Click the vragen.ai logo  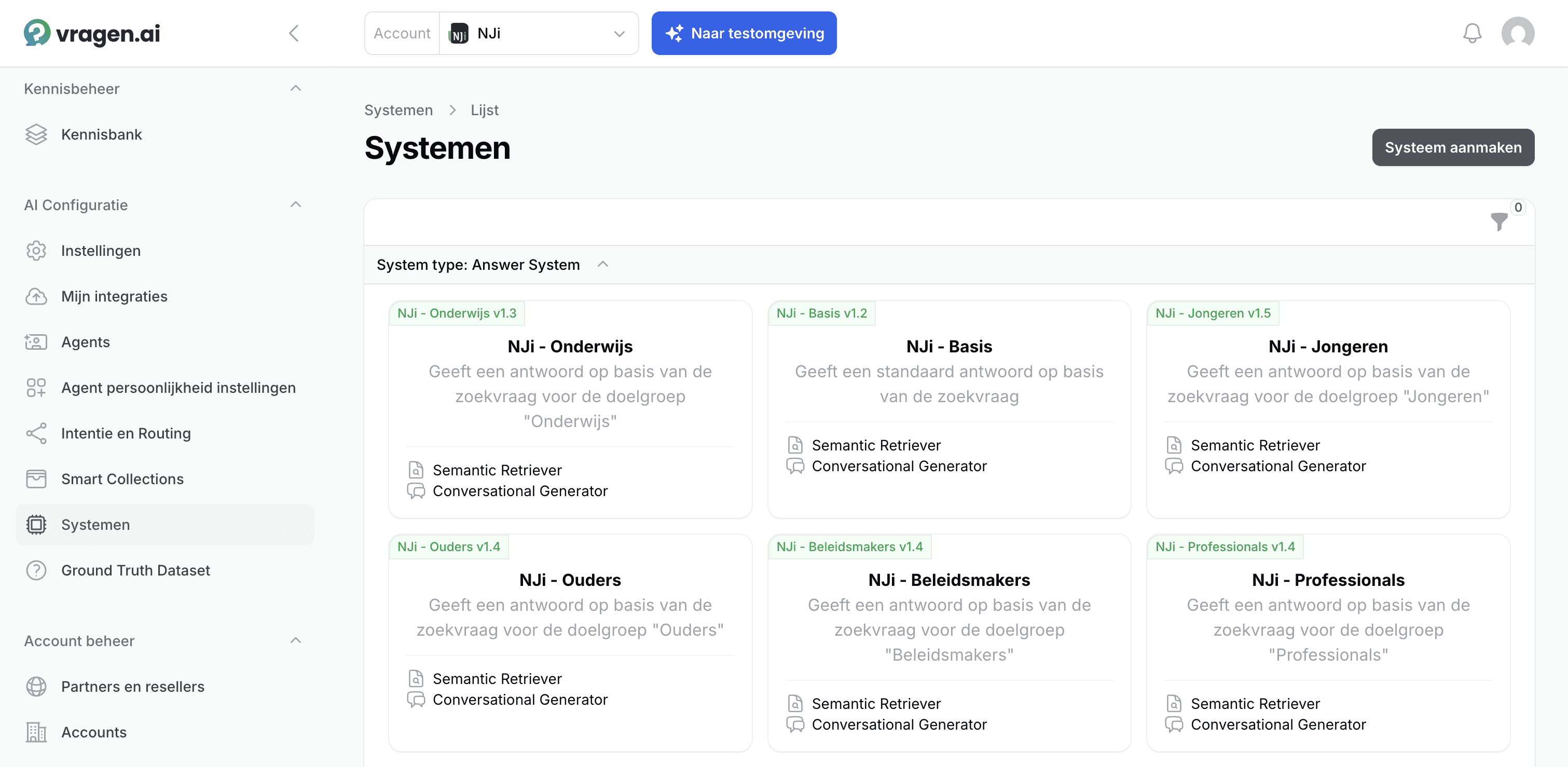click(91, 33)
